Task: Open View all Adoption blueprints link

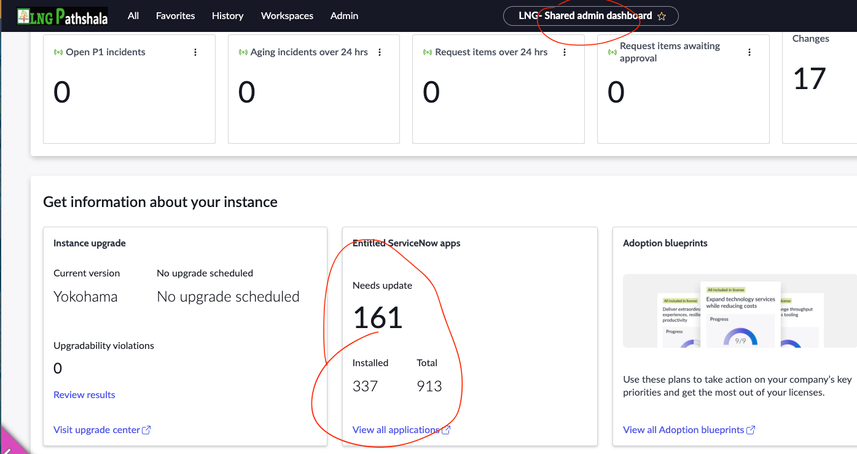Action: pyautogui.click(x=683, y=430)
